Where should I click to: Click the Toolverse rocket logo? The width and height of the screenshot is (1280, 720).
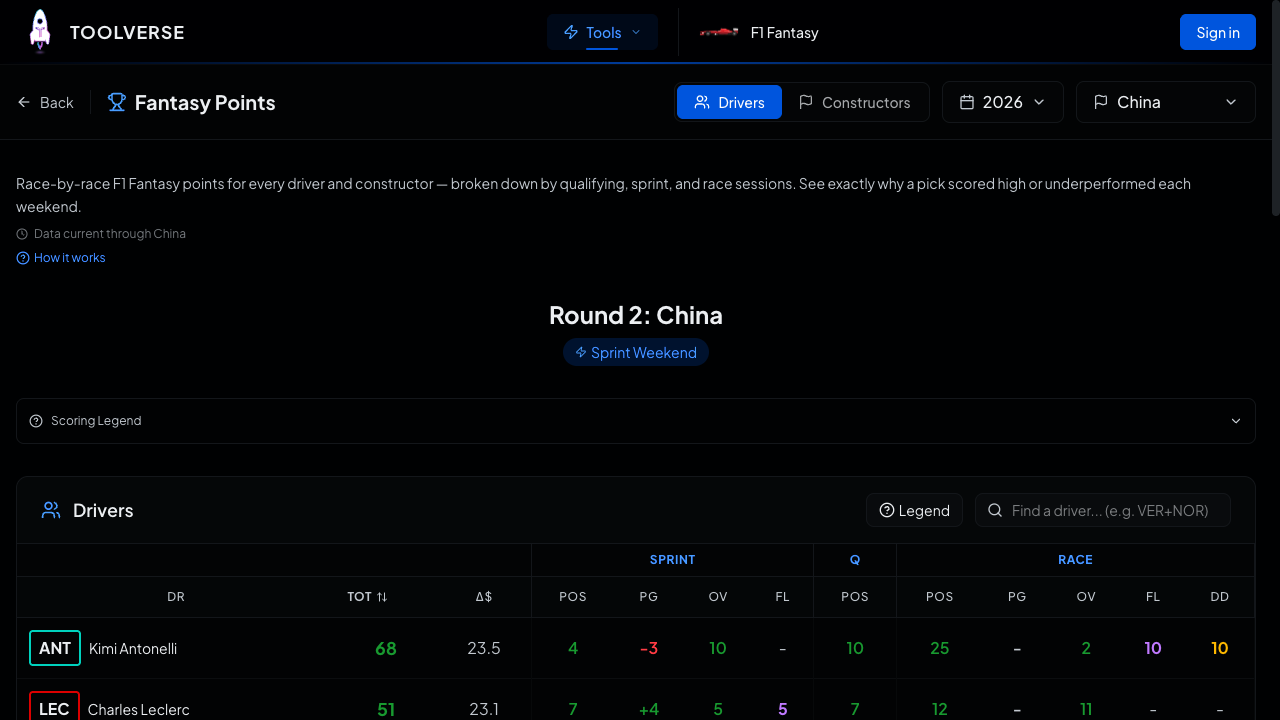click(40, 31)
